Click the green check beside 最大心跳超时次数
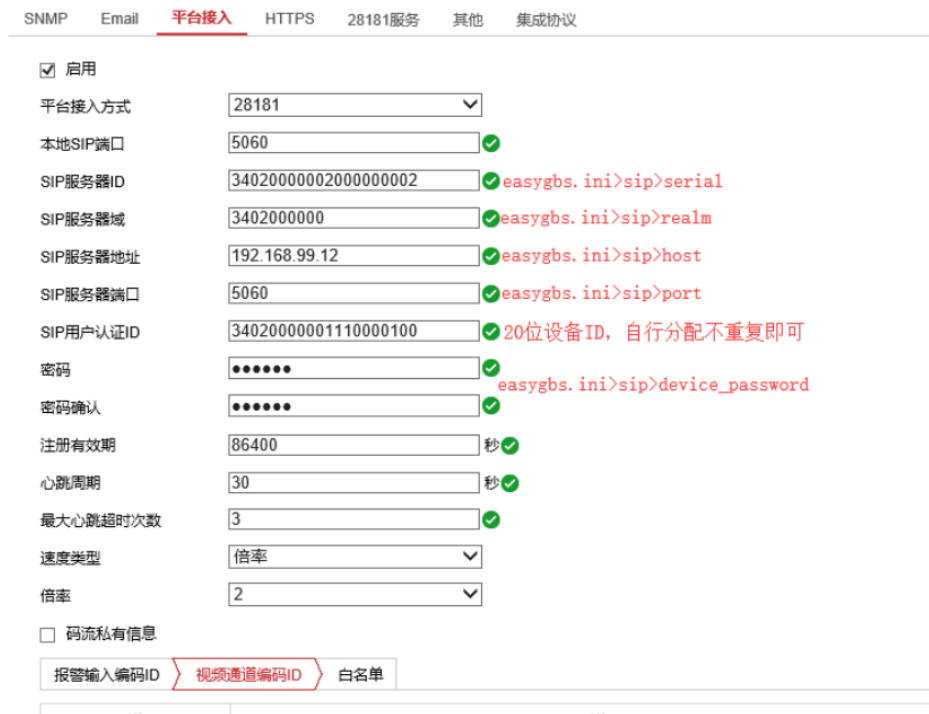Image resolution: width=929 pixels, height=714 pixels. (x=491, y=520)
